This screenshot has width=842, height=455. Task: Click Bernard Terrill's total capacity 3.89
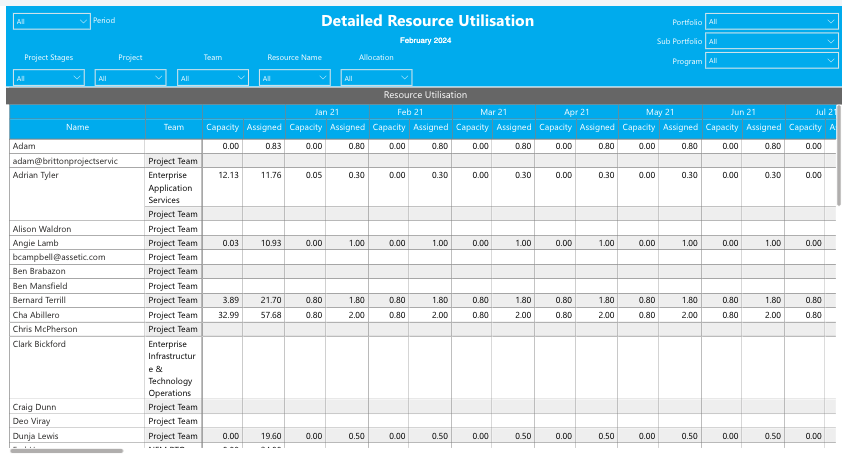point(222,300)
